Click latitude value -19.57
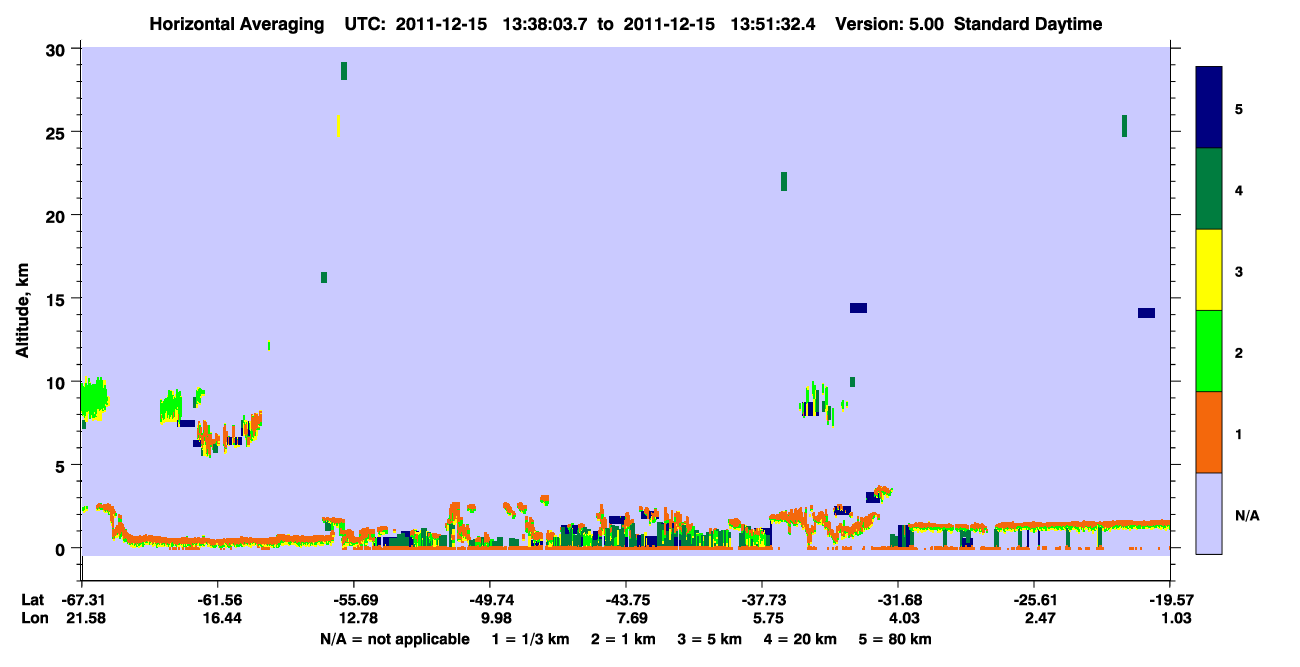The height and width of the screenshot is (667, 1300). [1170, 600]
